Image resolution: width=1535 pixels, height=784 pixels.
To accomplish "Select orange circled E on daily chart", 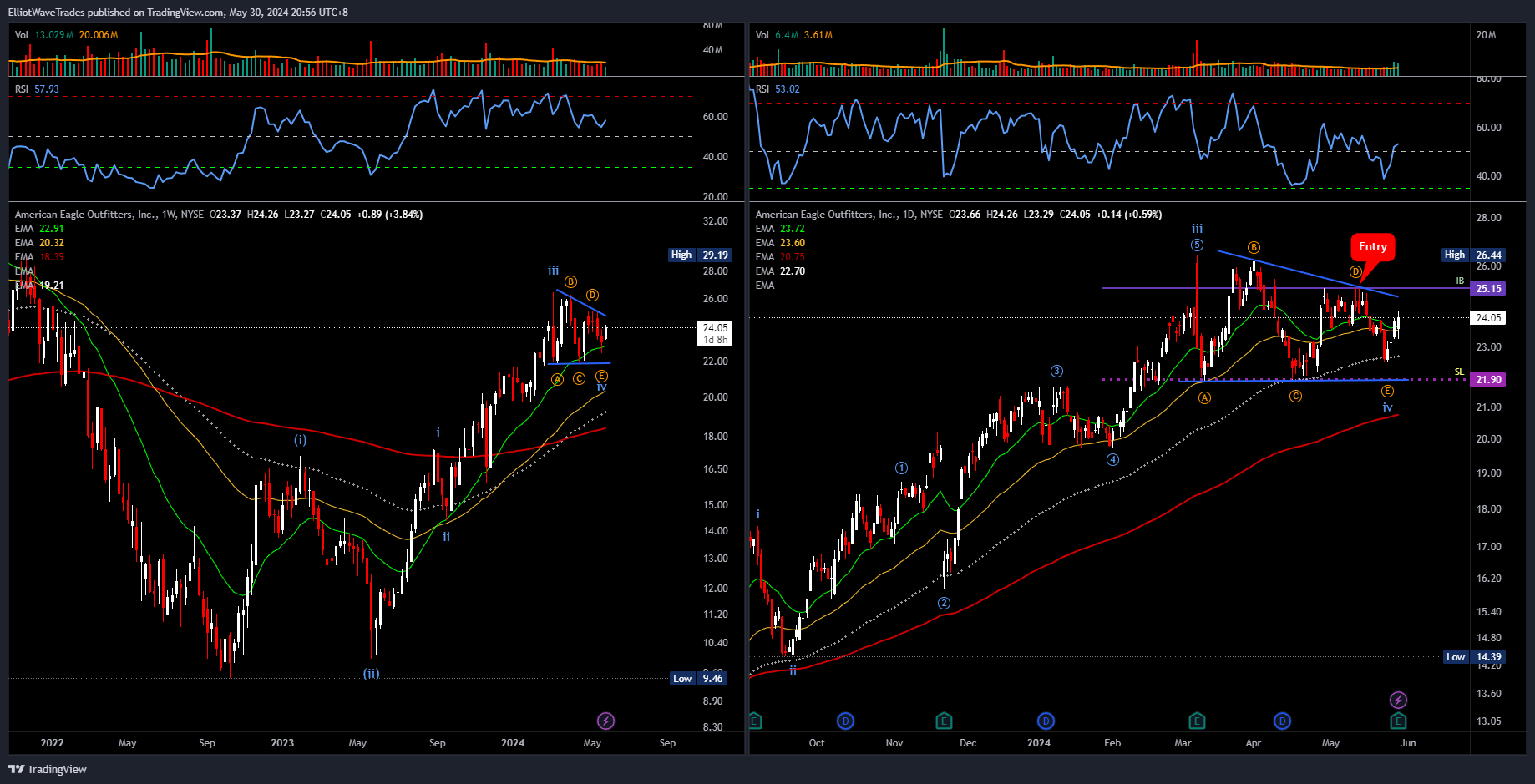I will [x=1387, y=391].
